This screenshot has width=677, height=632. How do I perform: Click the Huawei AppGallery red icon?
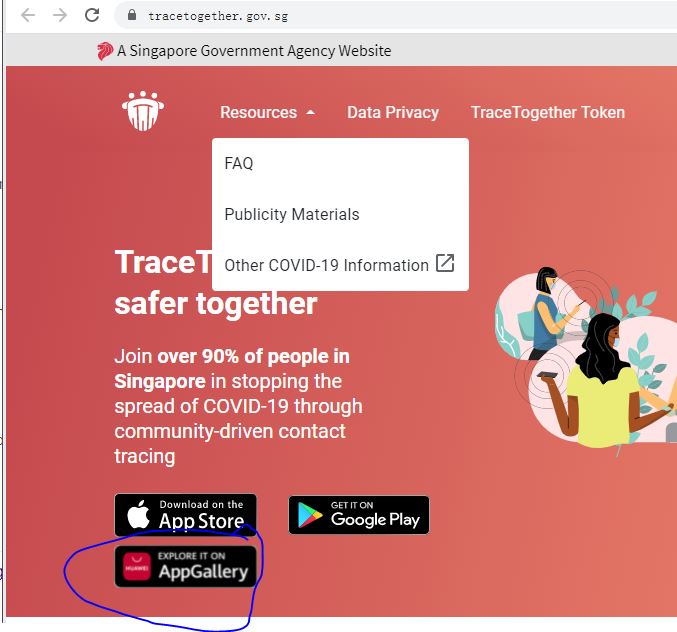tap(137, 567)
